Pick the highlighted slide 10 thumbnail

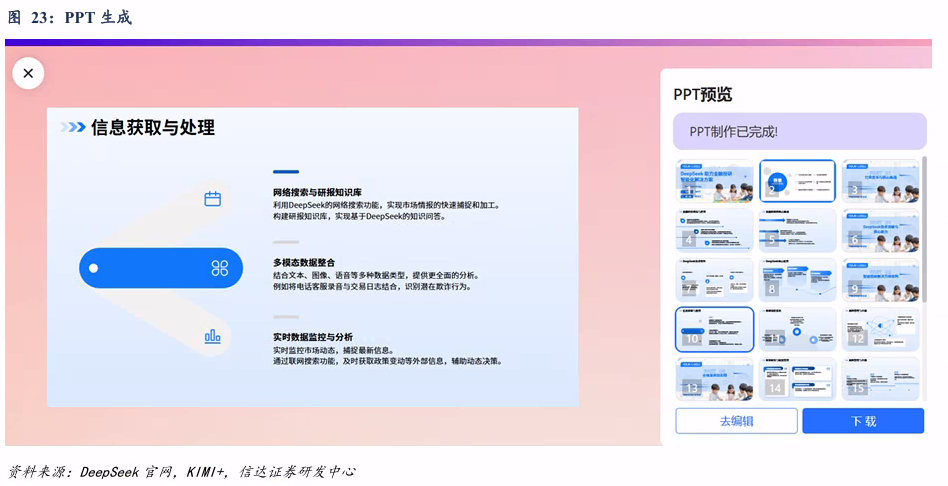[714, 329]
